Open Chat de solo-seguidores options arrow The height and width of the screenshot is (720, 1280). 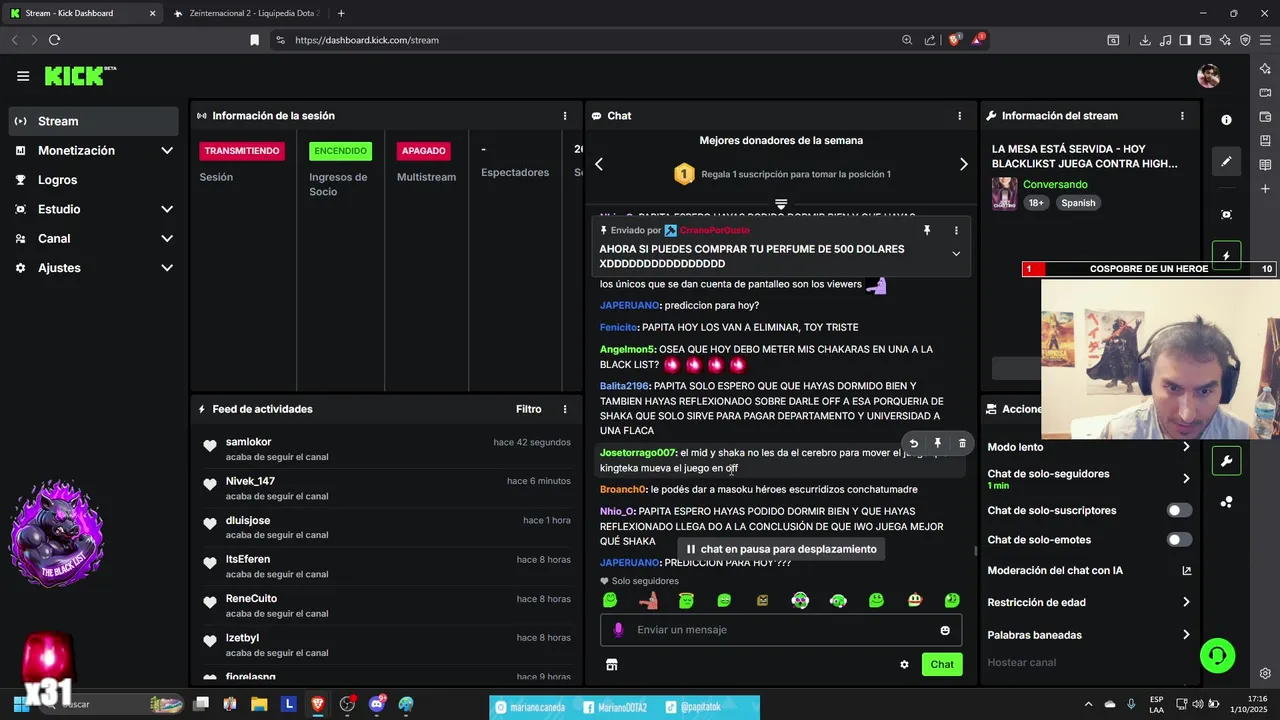point(1186,479)
